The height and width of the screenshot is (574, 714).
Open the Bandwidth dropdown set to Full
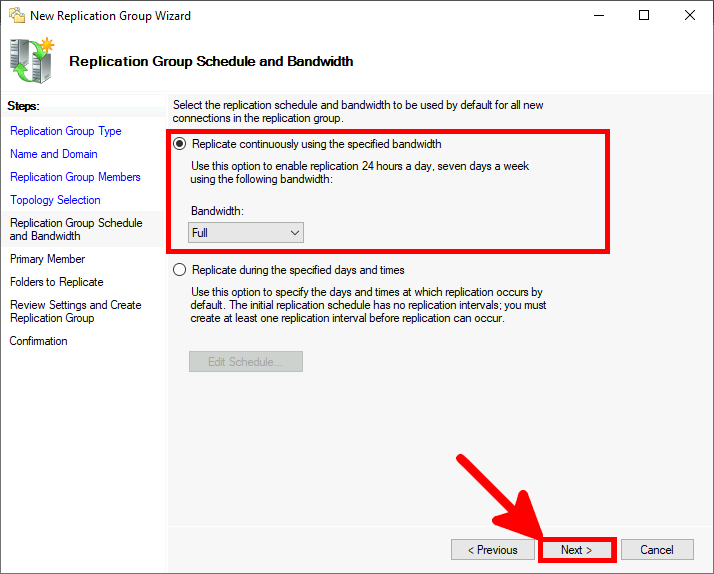(x=246, y=233)
